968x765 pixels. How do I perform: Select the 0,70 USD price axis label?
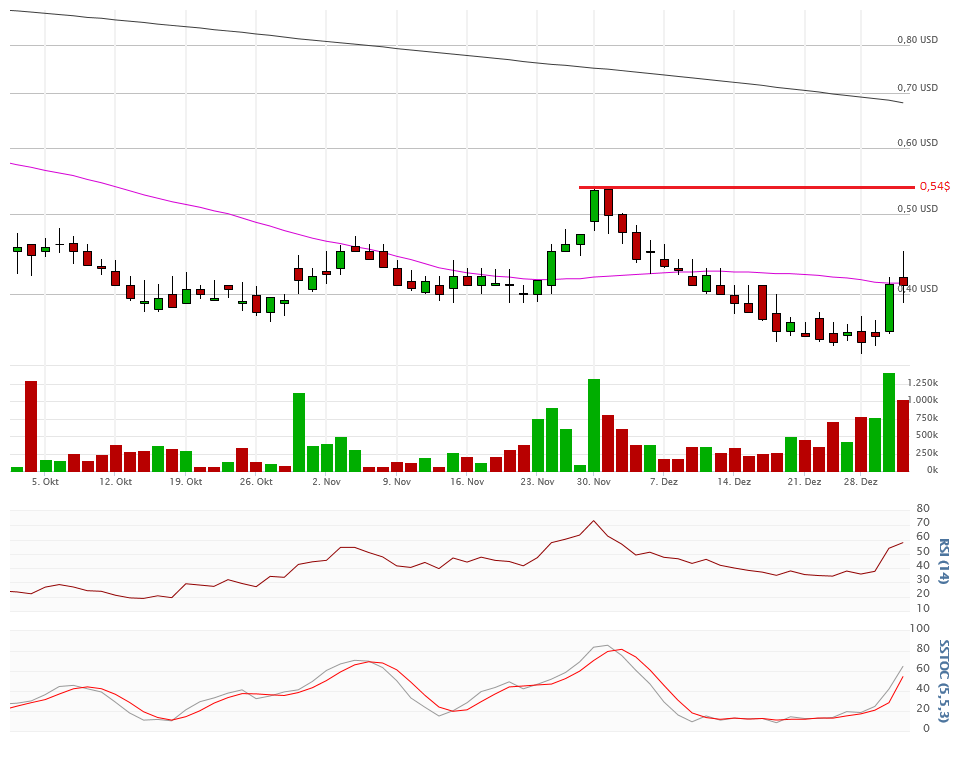pyautogui.click(x=917, y=88)
